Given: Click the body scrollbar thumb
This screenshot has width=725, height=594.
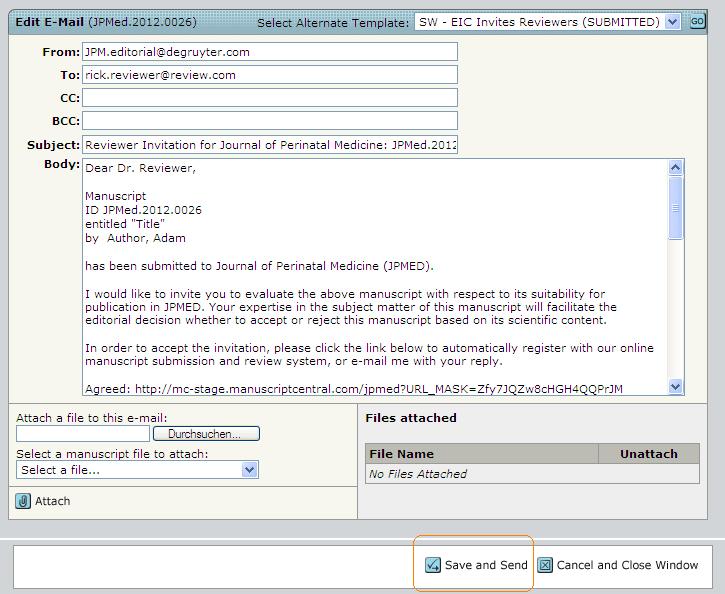Looking at the screenshot, I should coord(675,209).
